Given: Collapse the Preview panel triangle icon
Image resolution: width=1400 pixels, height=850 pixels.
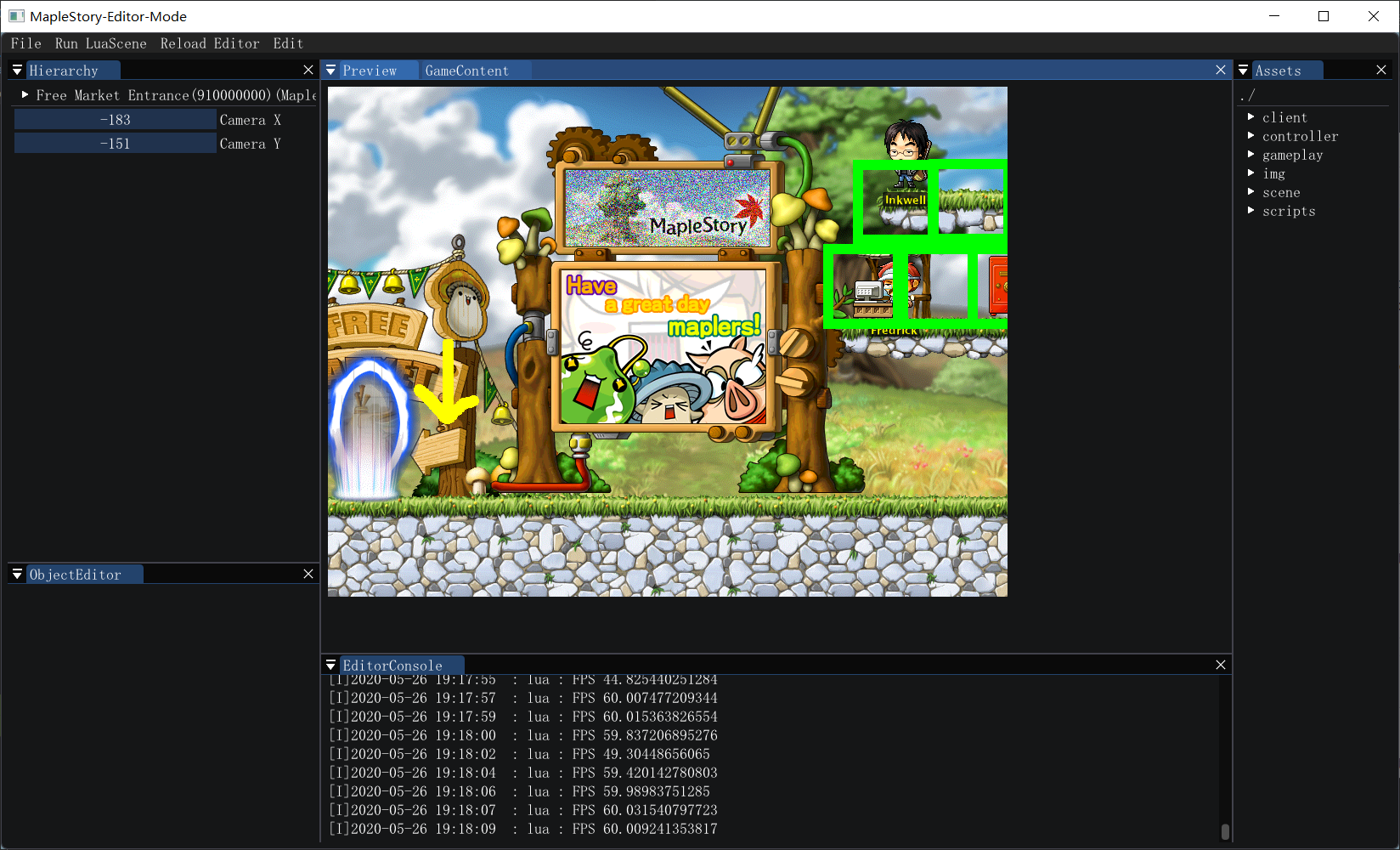Looking at the screenshot, I should 331,71.
